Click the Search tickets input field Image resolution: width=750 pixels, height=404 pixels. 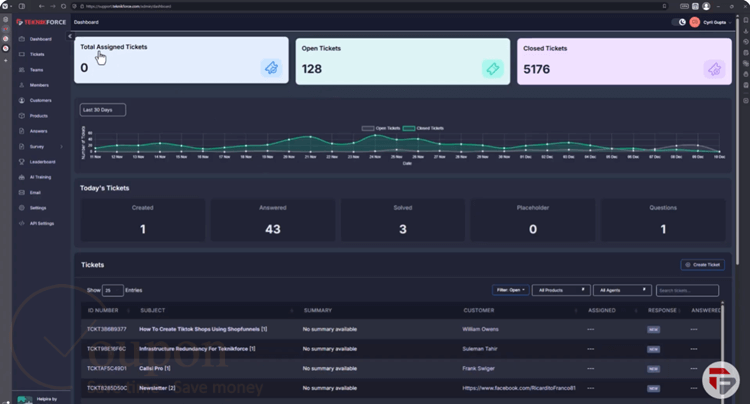point(687,290)
